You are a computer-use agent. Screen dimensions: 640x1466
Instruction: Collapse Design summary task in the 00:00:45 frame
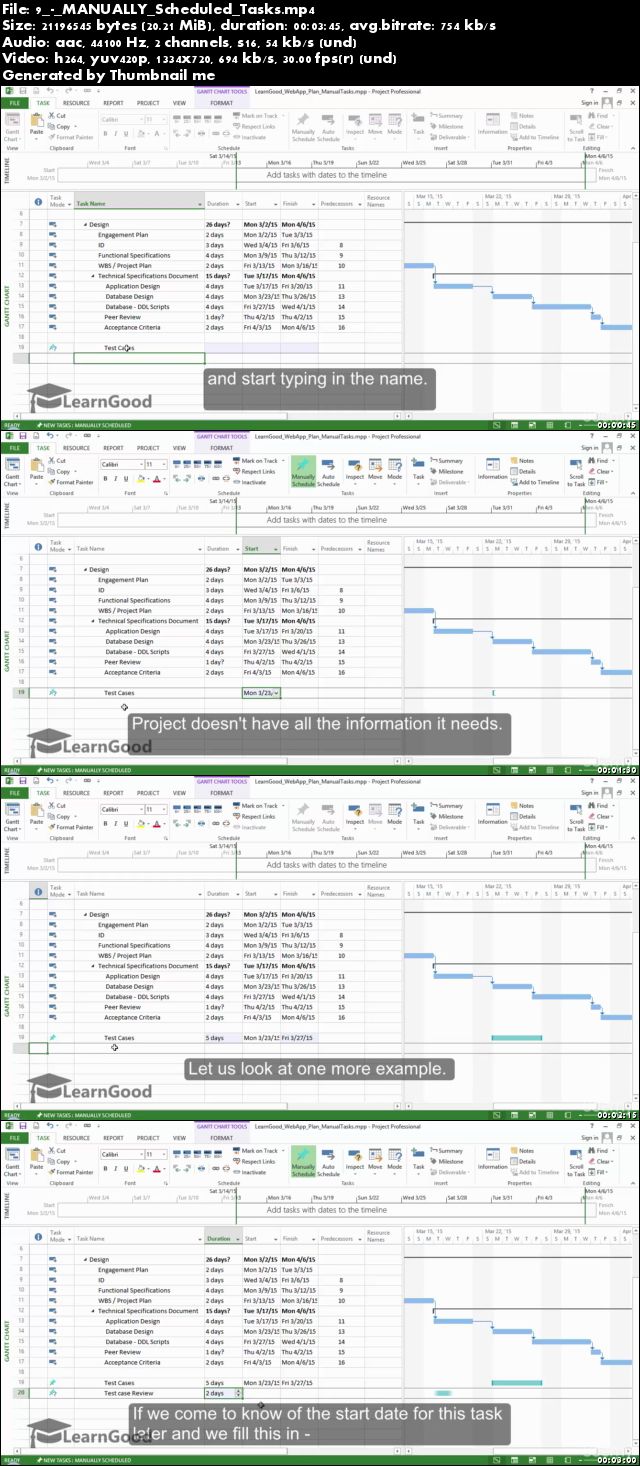pyautogui.click(x=85, y=225)
